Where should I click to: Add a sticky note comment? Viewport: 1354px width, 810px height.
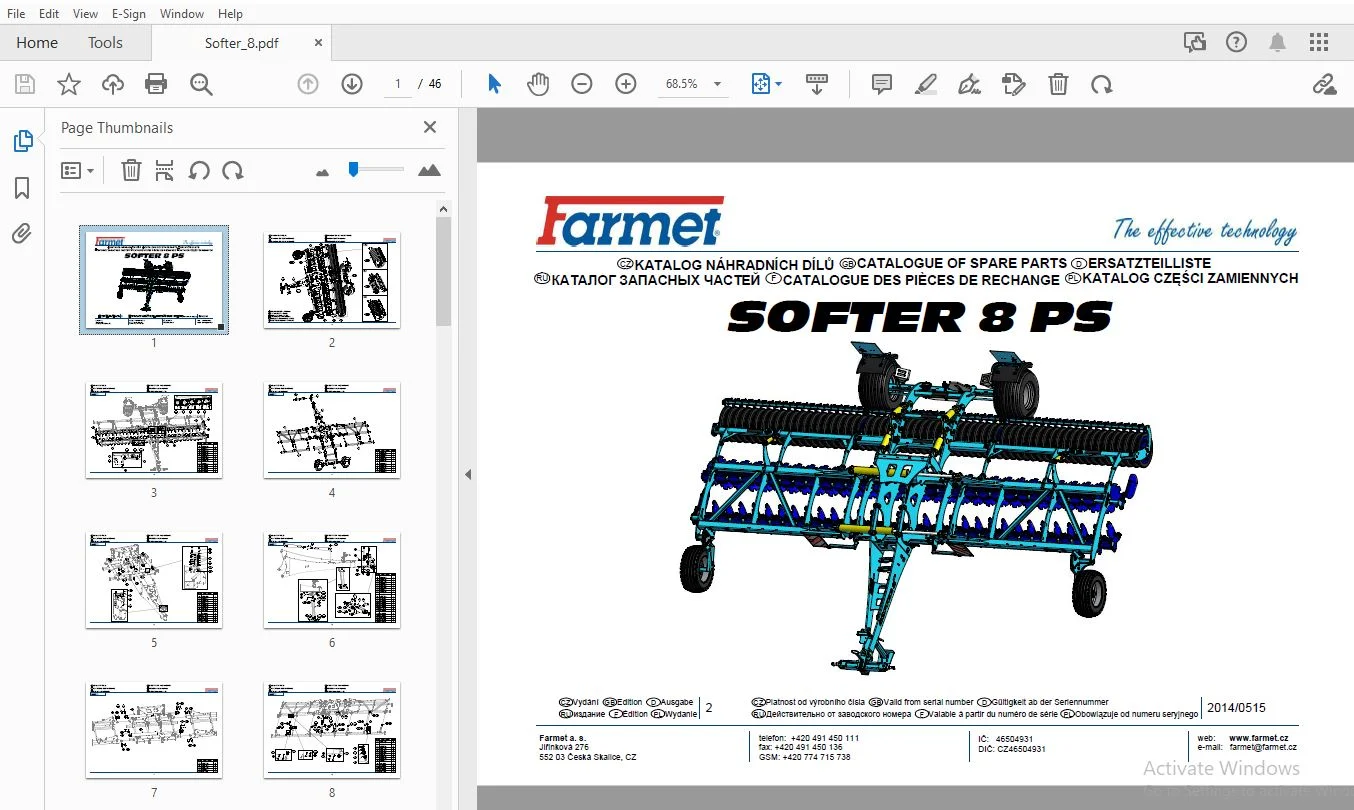[x=882, y=85]
